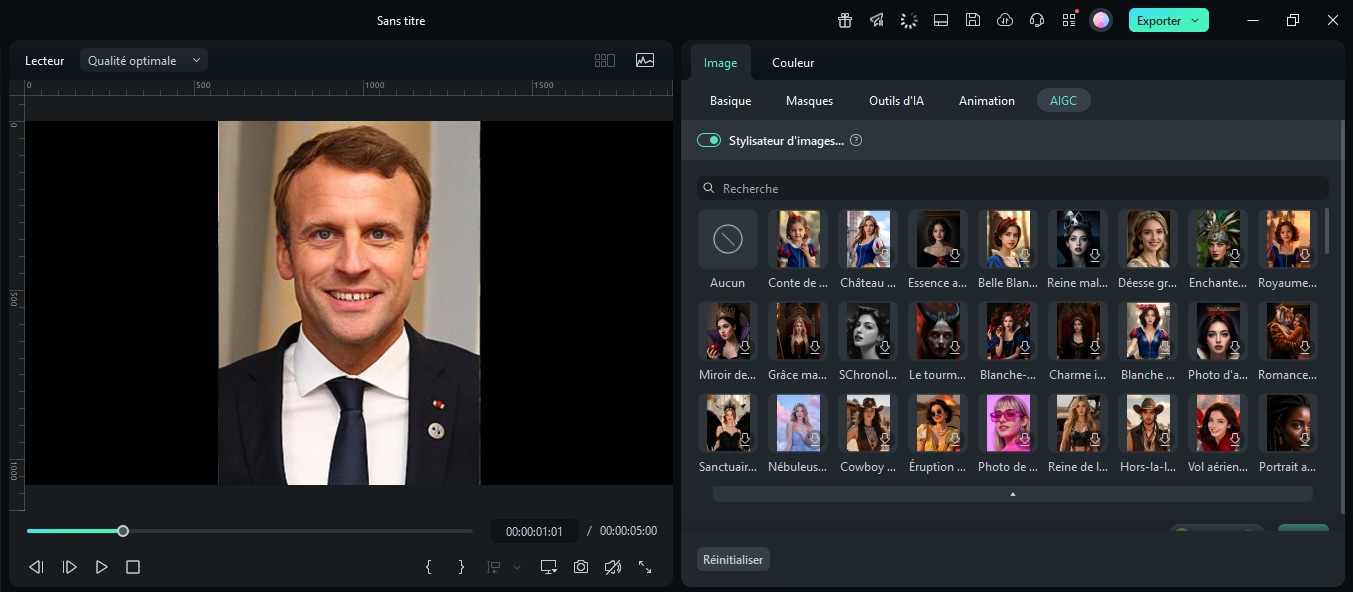Switch to the Image tab
Viewport: 1353px width, 592px height.
pyautogui.click(x=720, y=63)
